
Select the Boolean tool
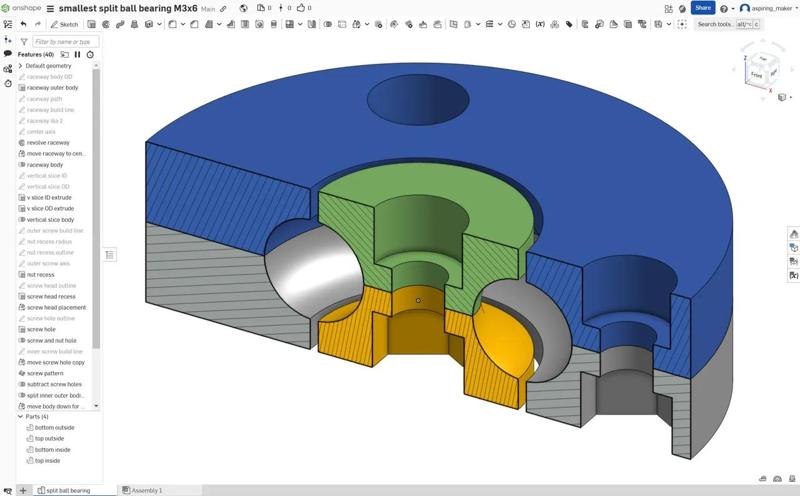(x=328, y=24)
